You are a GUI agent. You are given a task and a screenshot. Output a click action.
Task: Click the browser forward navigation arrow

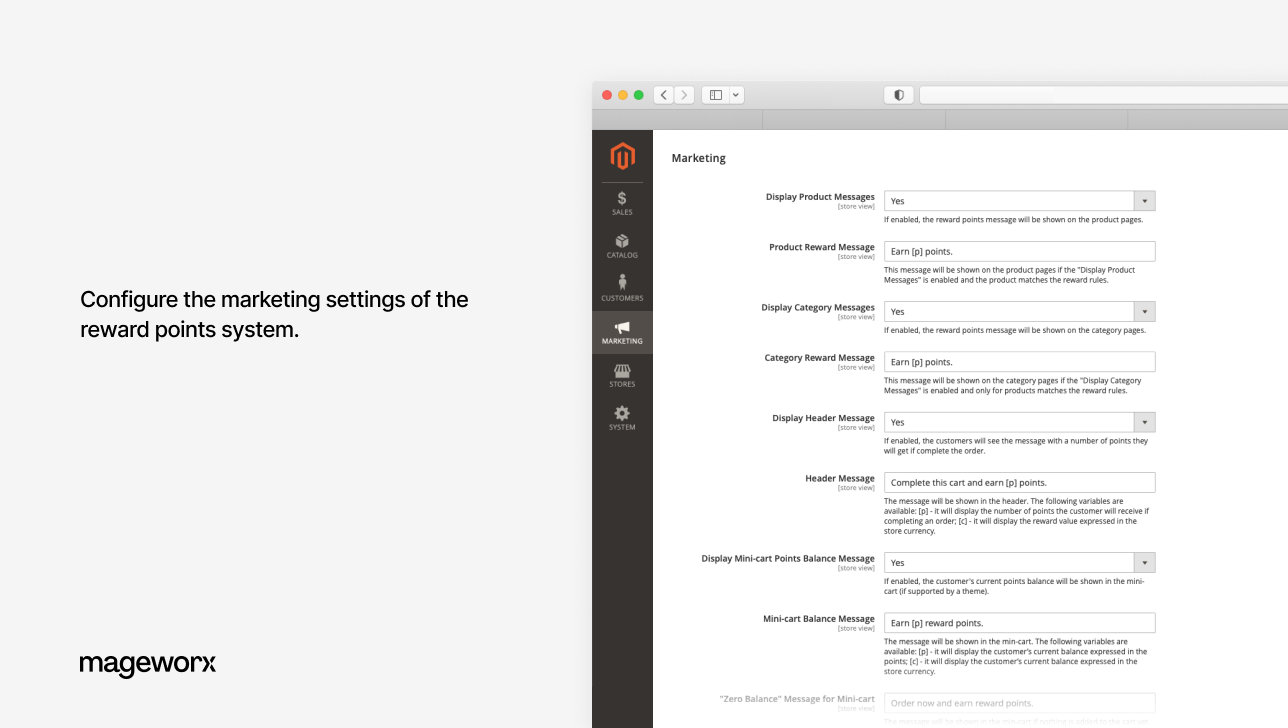[684, 94]
